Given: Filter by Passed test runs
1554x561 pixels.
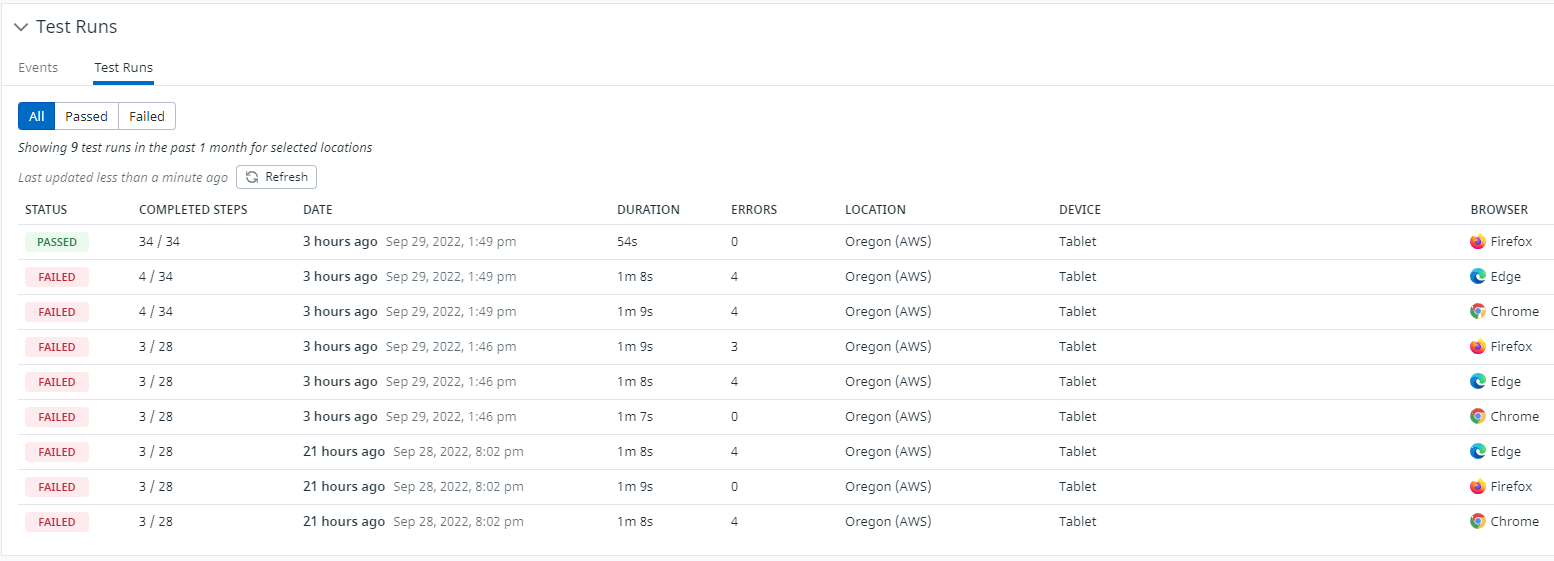Looking at the screenshot, I should click(x=86, y=116).
